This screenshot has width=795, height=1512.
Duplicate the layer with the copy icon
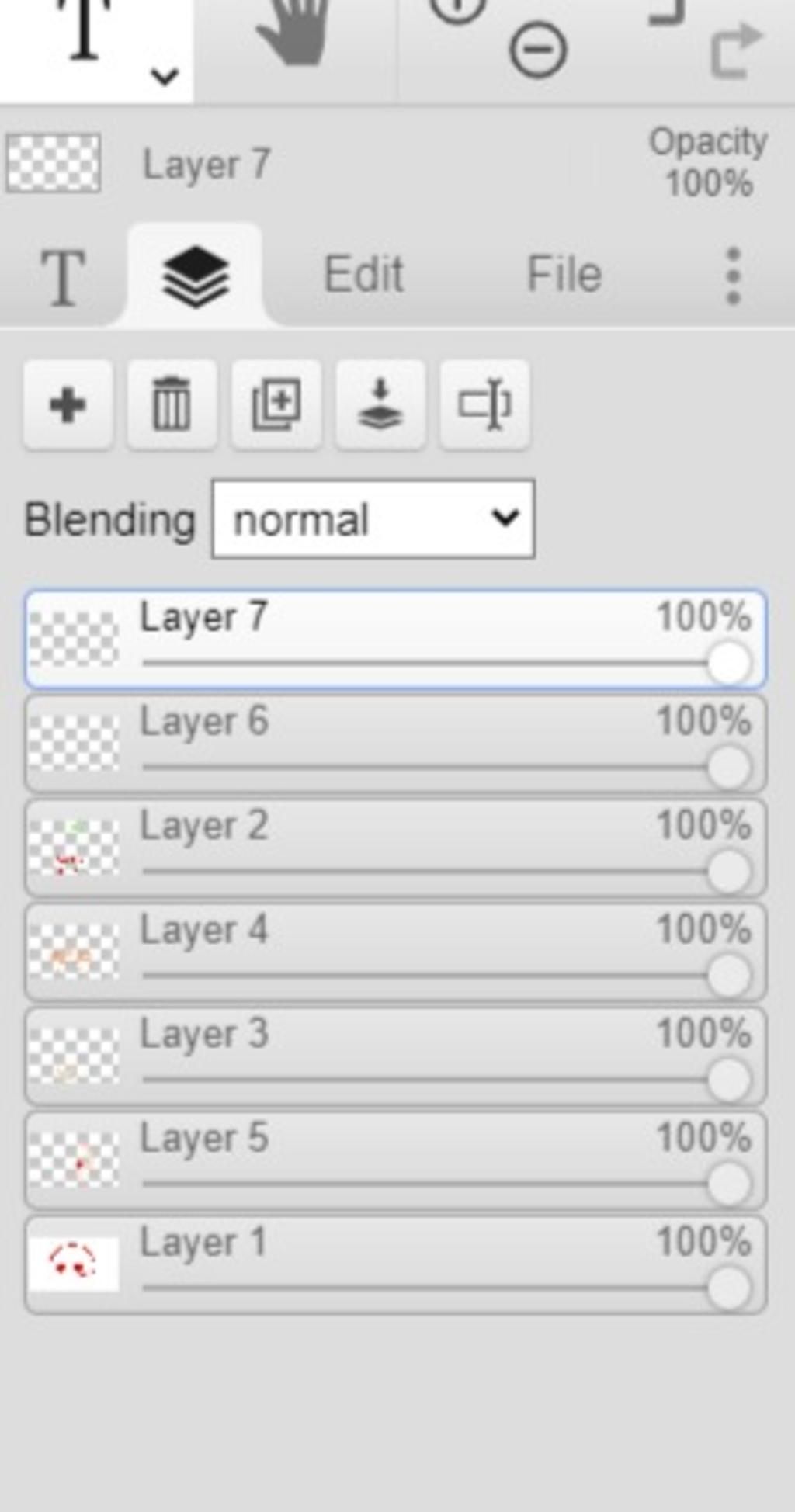(276, 404)
